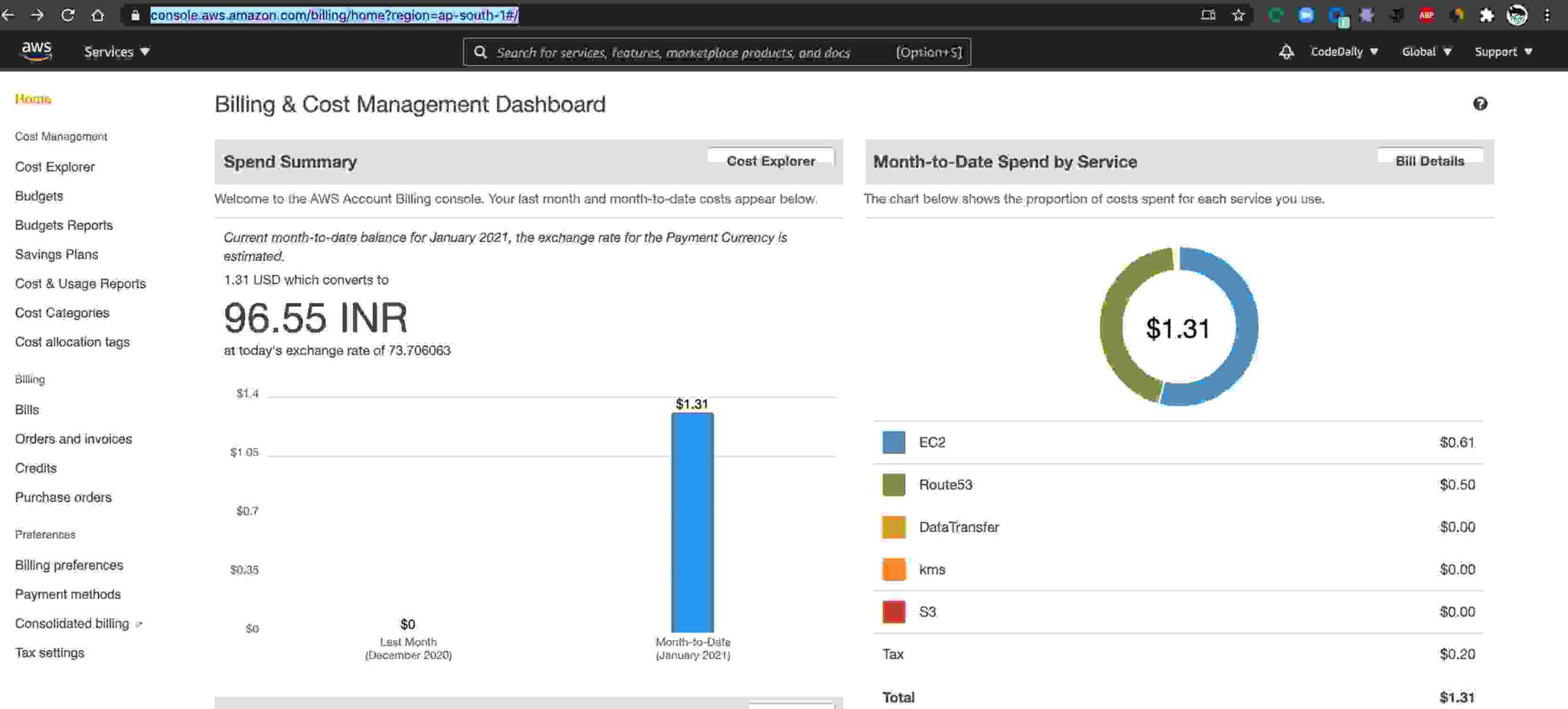The height and width of the screenshot is (709, 1568).
Task: Open Billing preferences
Action: click(69, 565)
